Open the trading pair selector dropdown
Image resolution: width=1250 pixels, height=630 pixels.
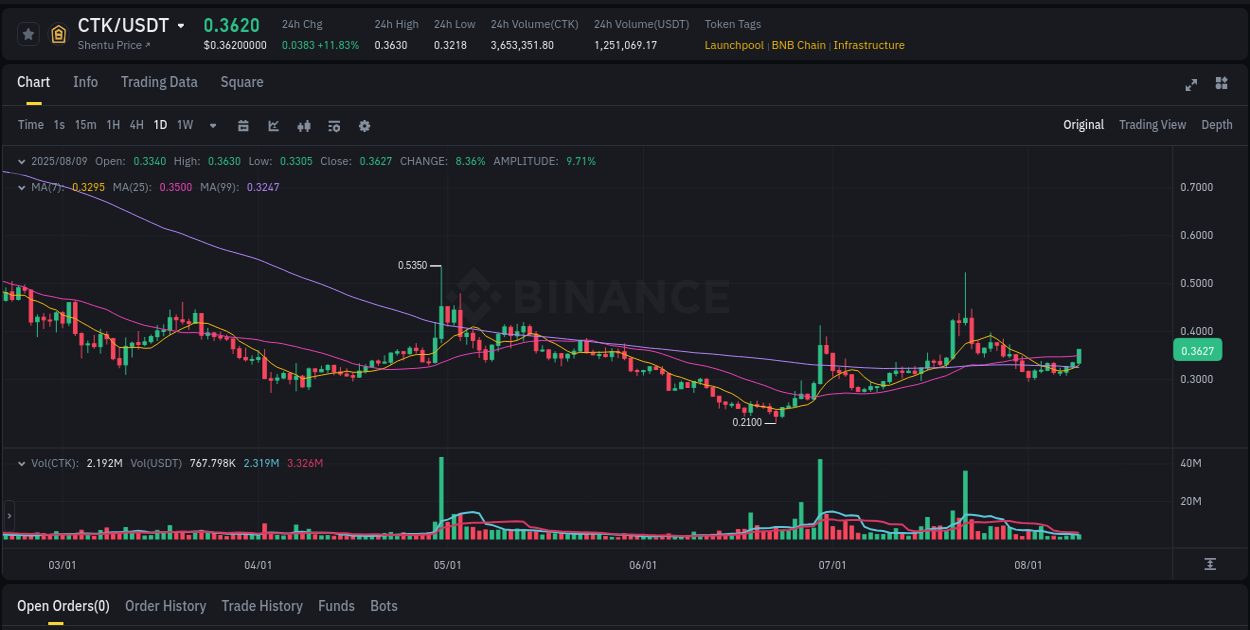[182, 25]
